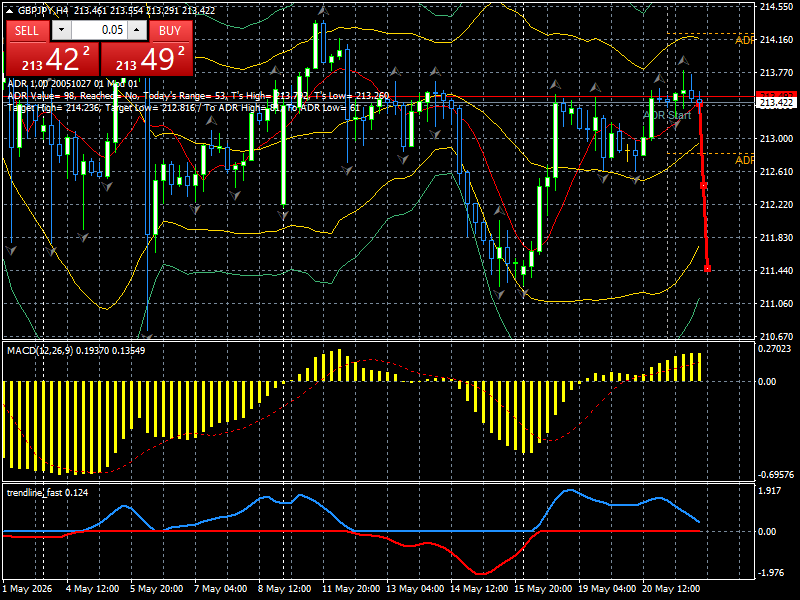This screenshot has width=800, height=600.
Task: Click the BUY button
Action: click(170, 31)
